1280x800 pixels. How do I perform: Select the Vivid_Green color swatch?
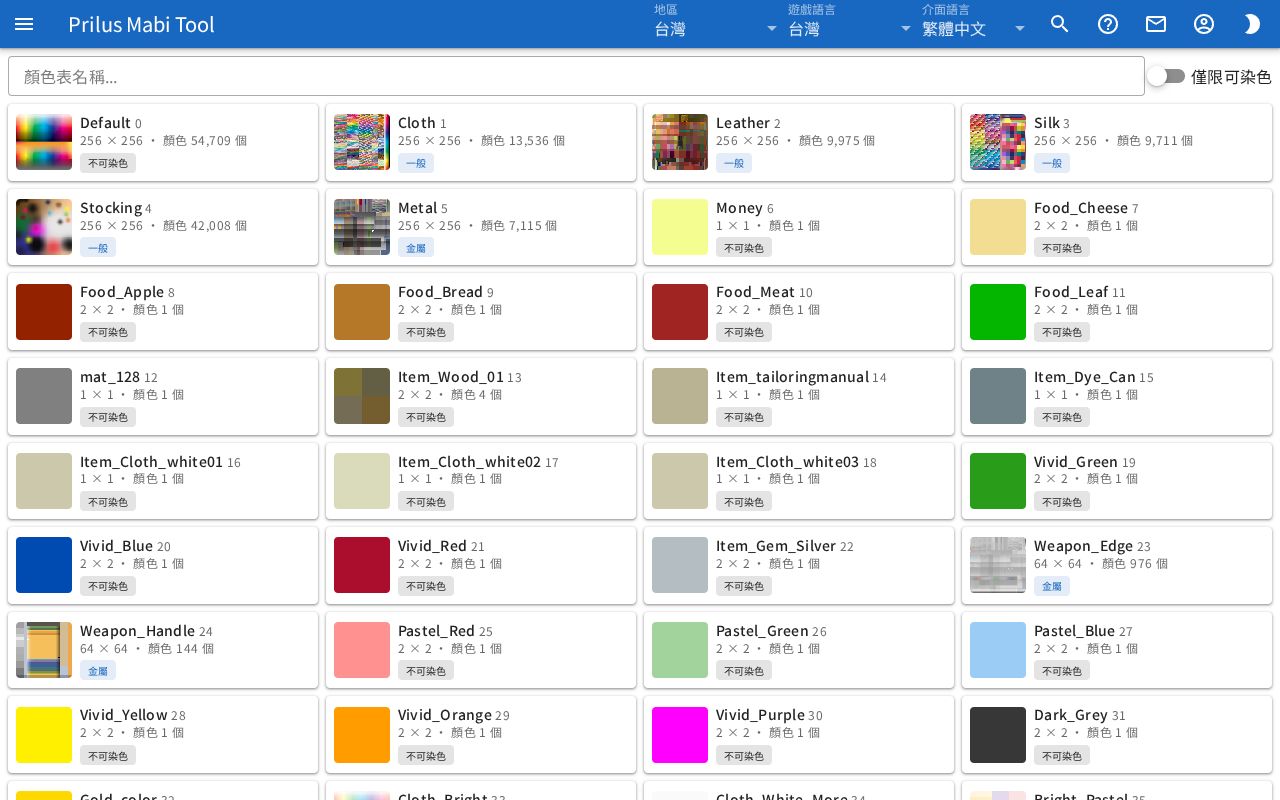(998, 481)
